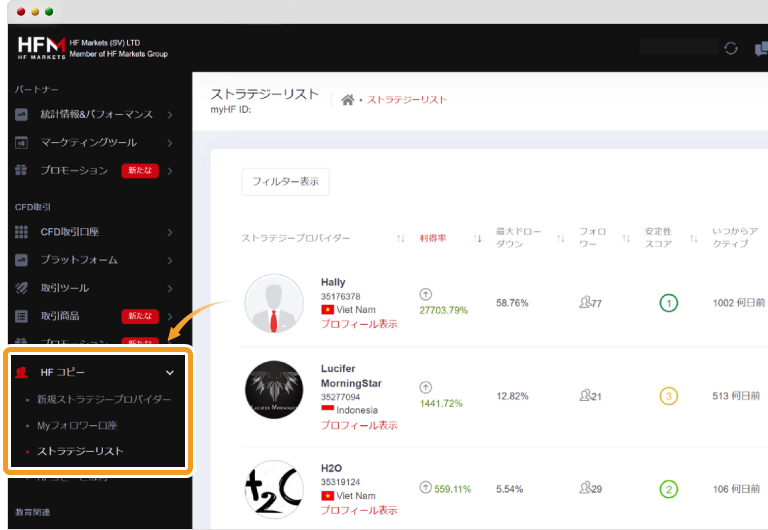Click H2O's avatar thumbnail
Screen dimensions: 768x530
[x=274, y=489]
